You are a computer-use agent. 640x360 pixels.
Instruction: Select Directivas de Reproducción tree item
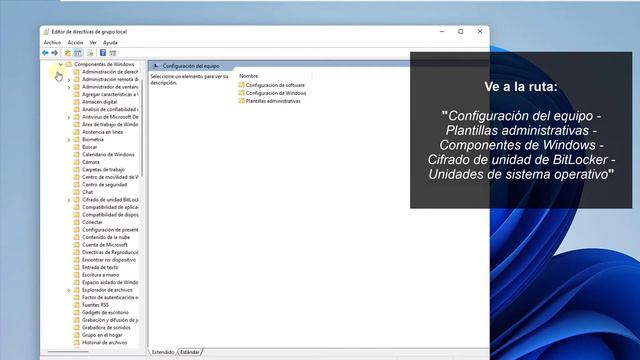click(x=110, y=252)
